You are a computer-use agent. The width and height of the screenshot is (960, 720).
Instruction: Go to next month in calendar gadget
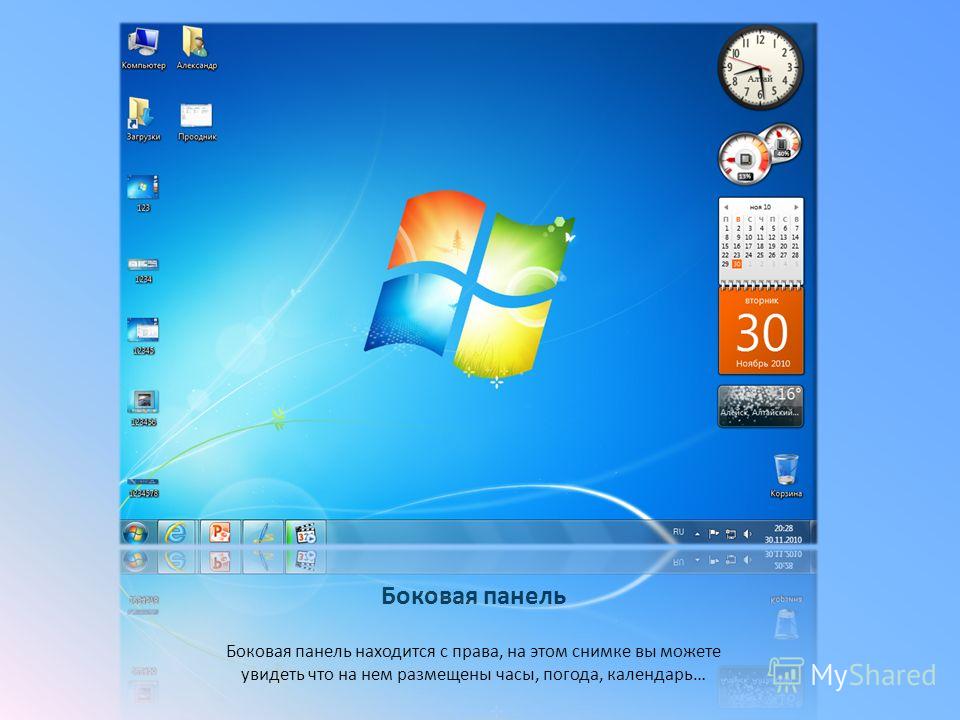click(796, 207)
